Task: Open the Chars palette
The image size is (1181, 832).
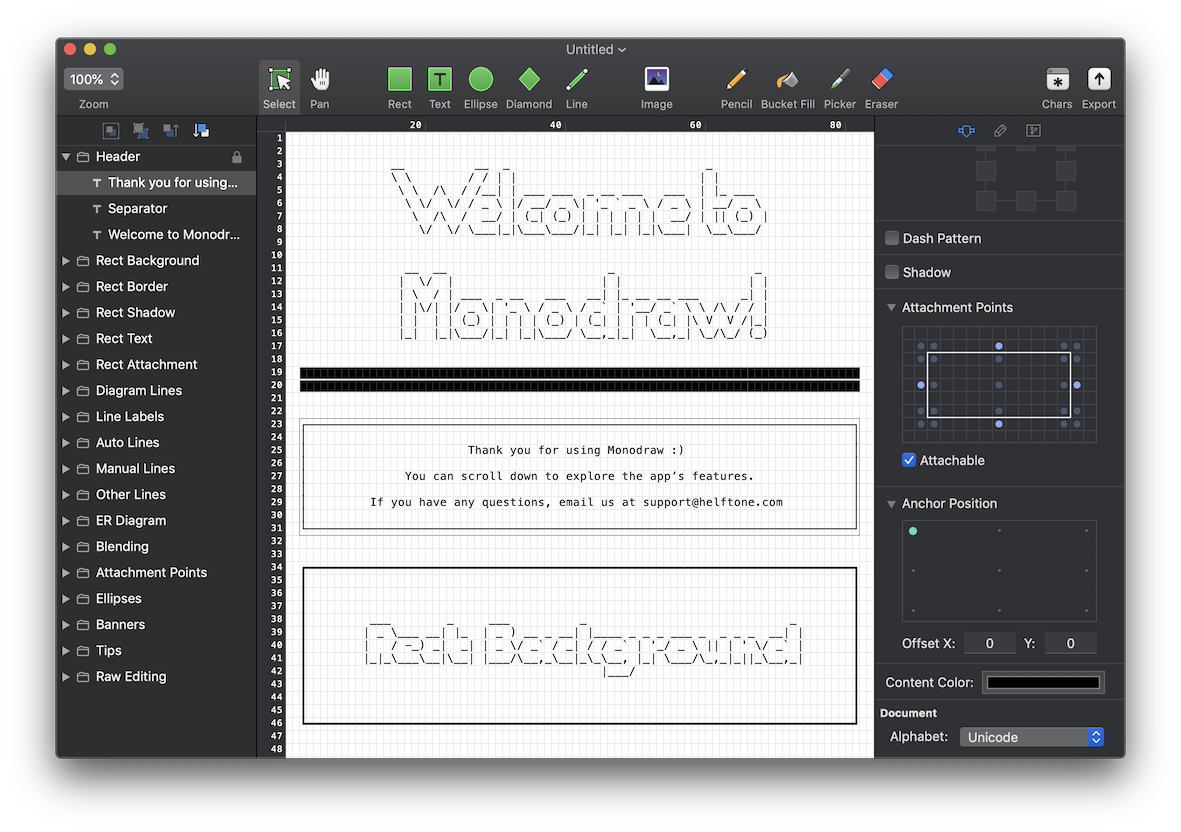Action: 1057,87
